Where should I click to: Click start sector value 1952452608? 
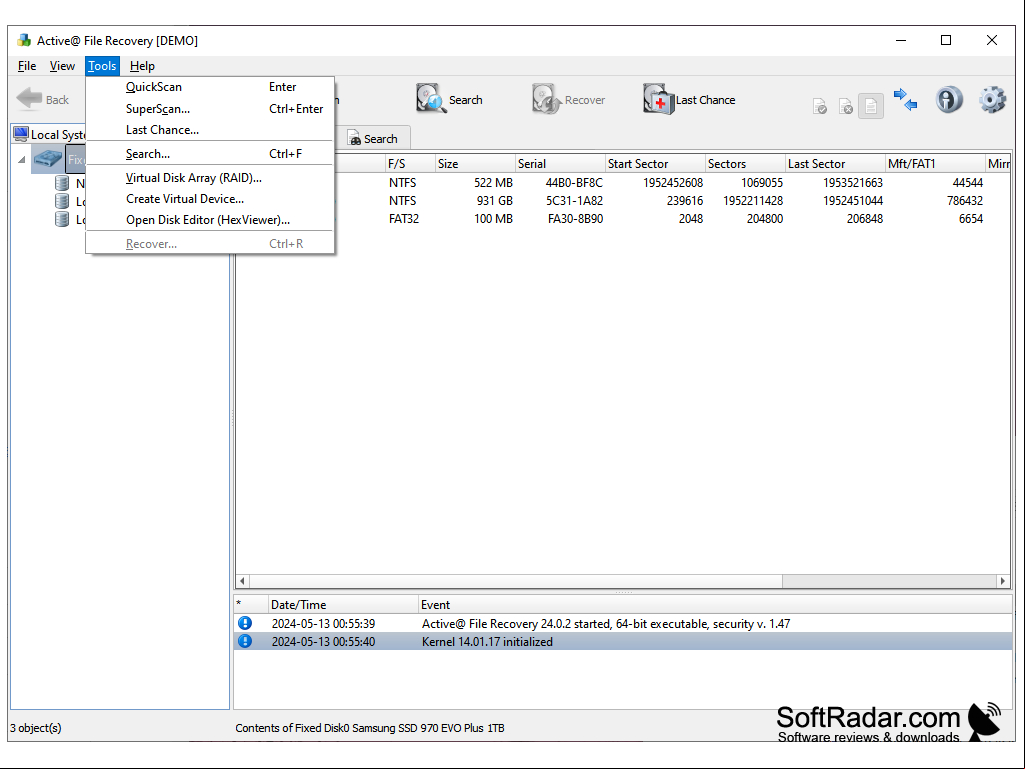(673, 183)
